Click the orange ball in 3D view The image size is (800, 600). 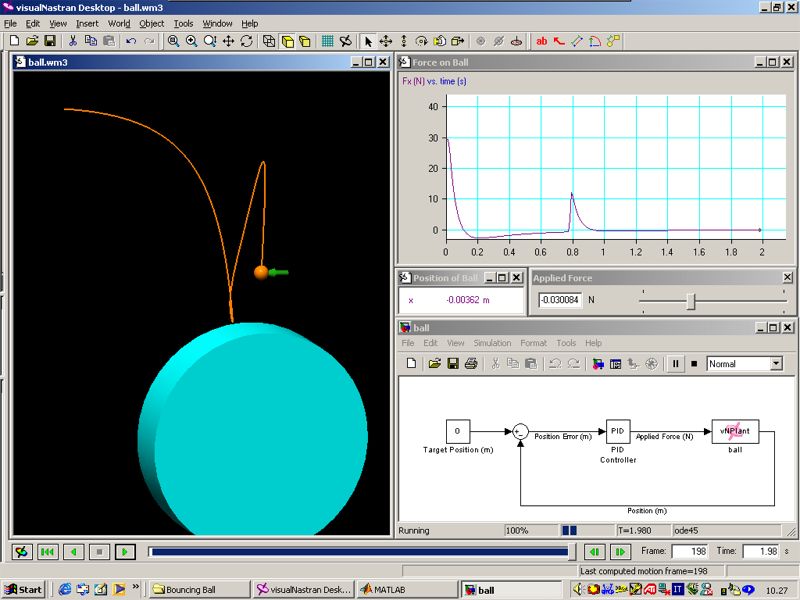pyautogui.click(x=261, y=272)
